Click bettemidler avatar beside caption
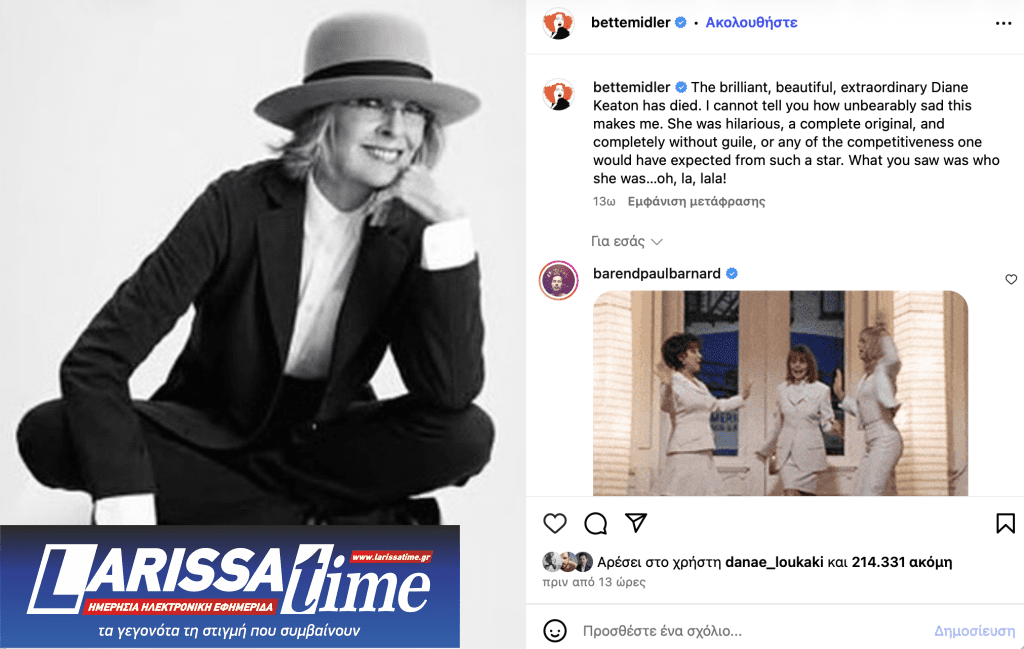1024x649 pixels. click(x=558, y=95)
